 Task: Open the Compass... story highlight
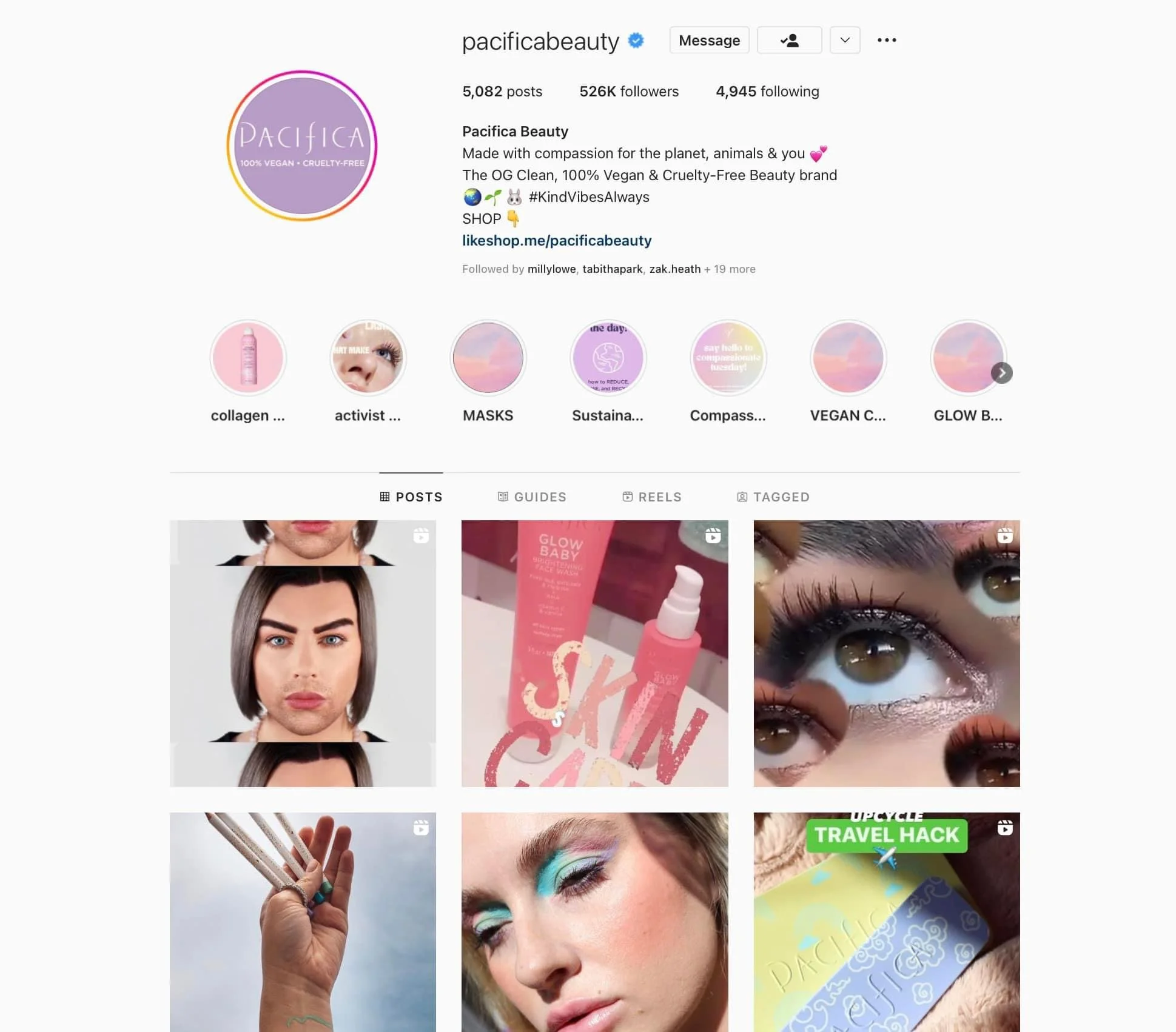coord(728,358)
